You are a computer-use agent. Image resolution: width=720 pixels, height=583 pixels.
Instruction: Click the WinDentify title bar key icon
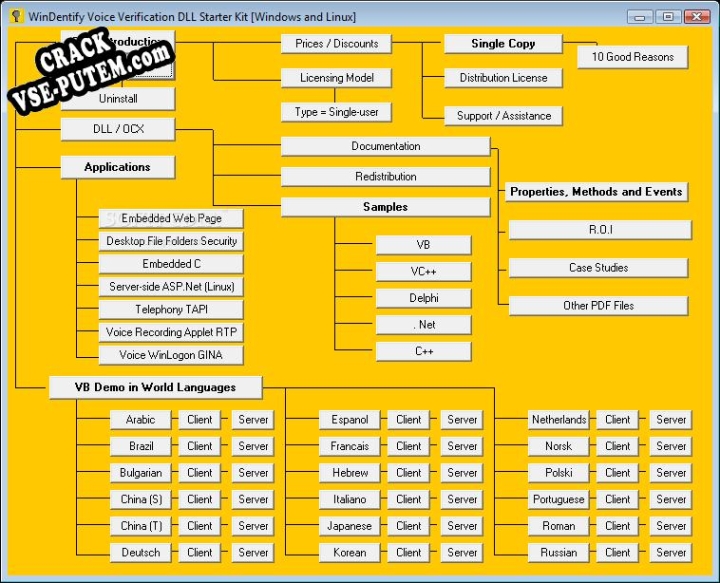pos(17,17)
